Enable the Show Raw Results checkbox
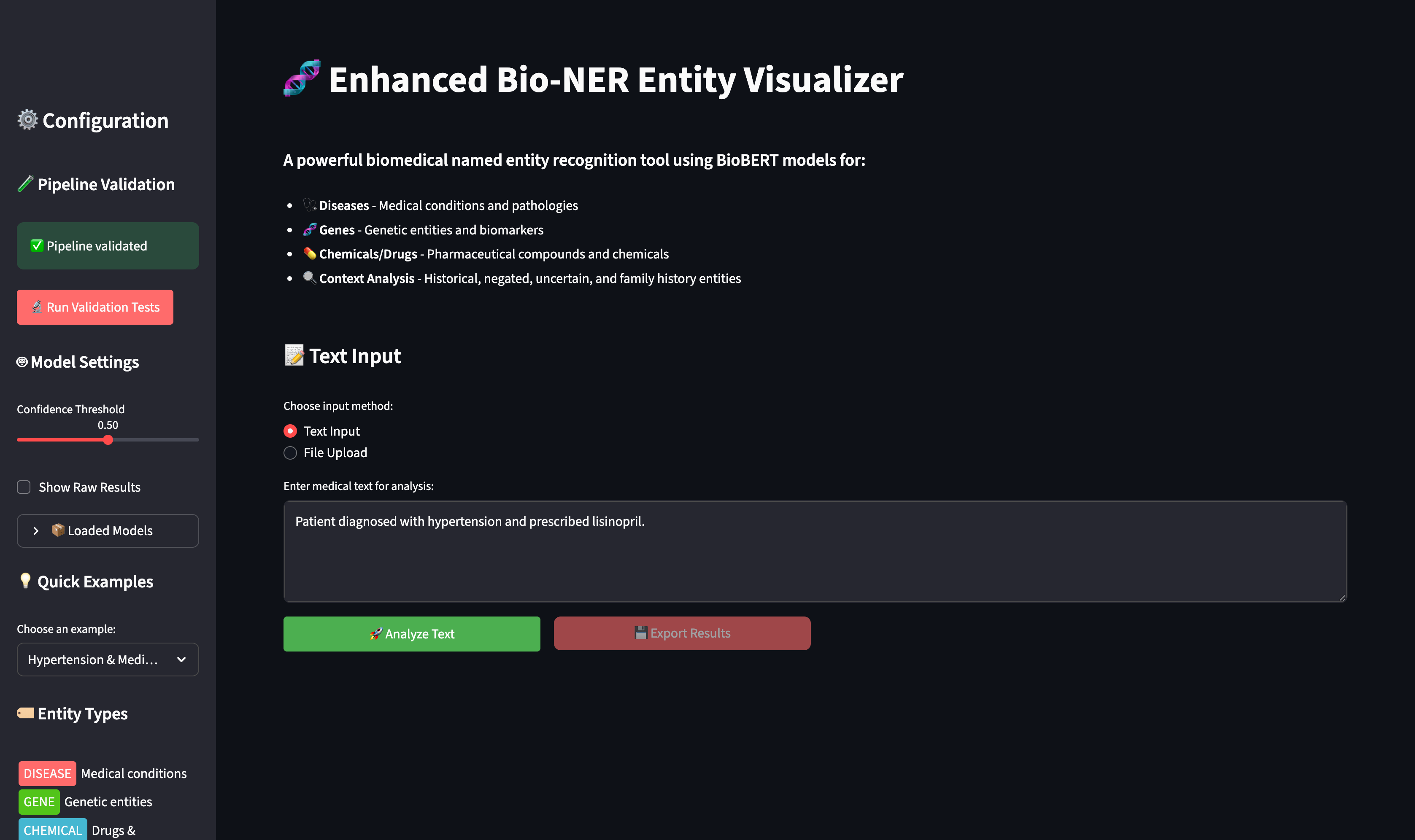Viewport: 1415px width, 840px height. coord(24,487)
